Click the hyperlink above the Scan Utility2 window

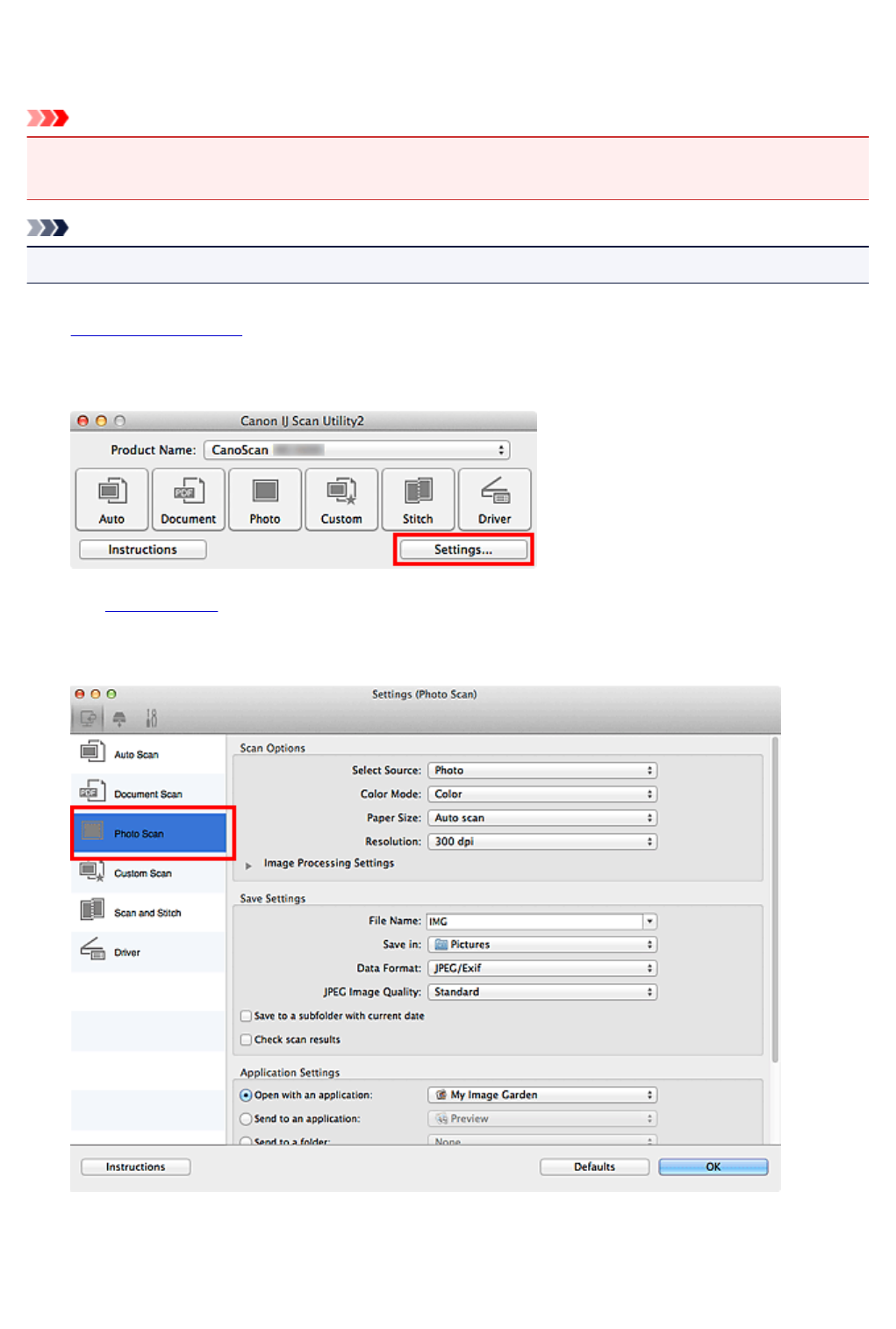point(156,331)
